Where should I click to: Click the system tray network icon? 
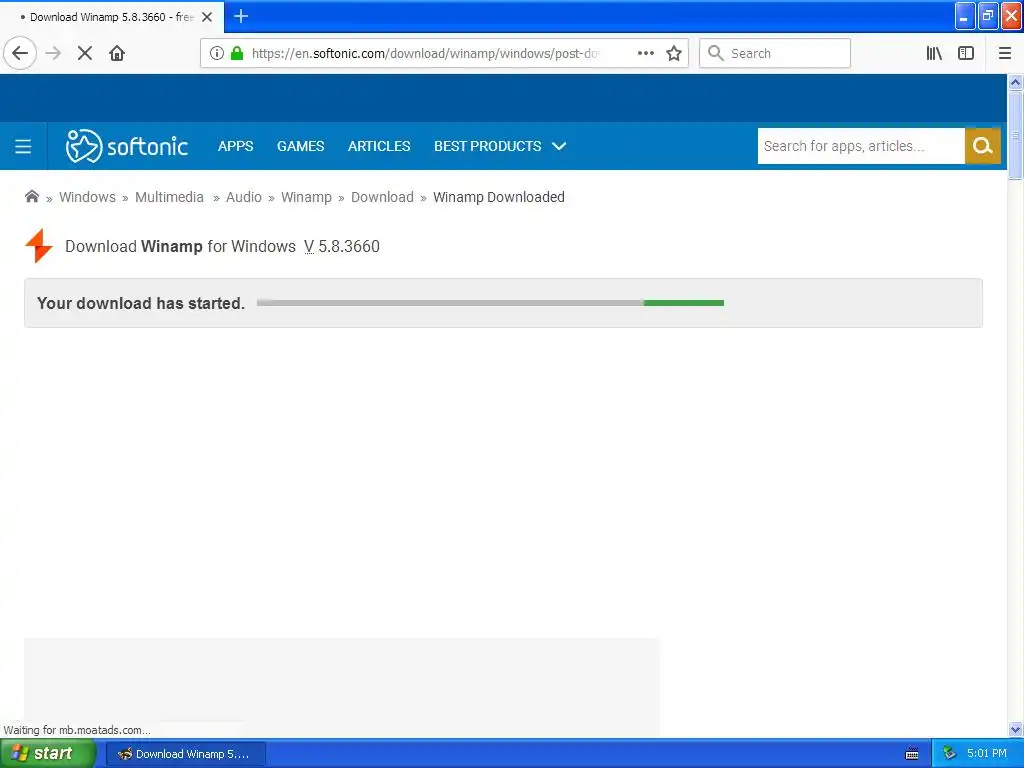[x=950, y=753]
